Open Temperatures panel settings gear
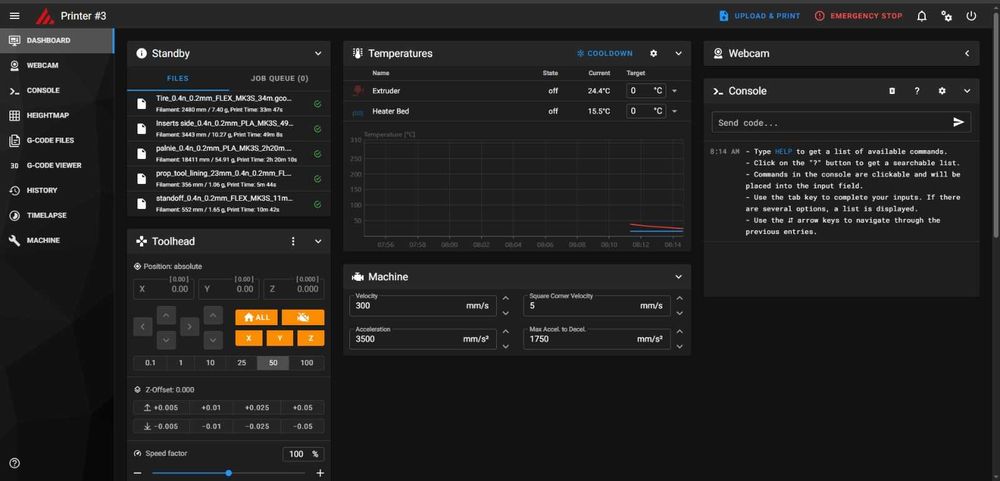 pyautogui.click(x=654, y=54)
